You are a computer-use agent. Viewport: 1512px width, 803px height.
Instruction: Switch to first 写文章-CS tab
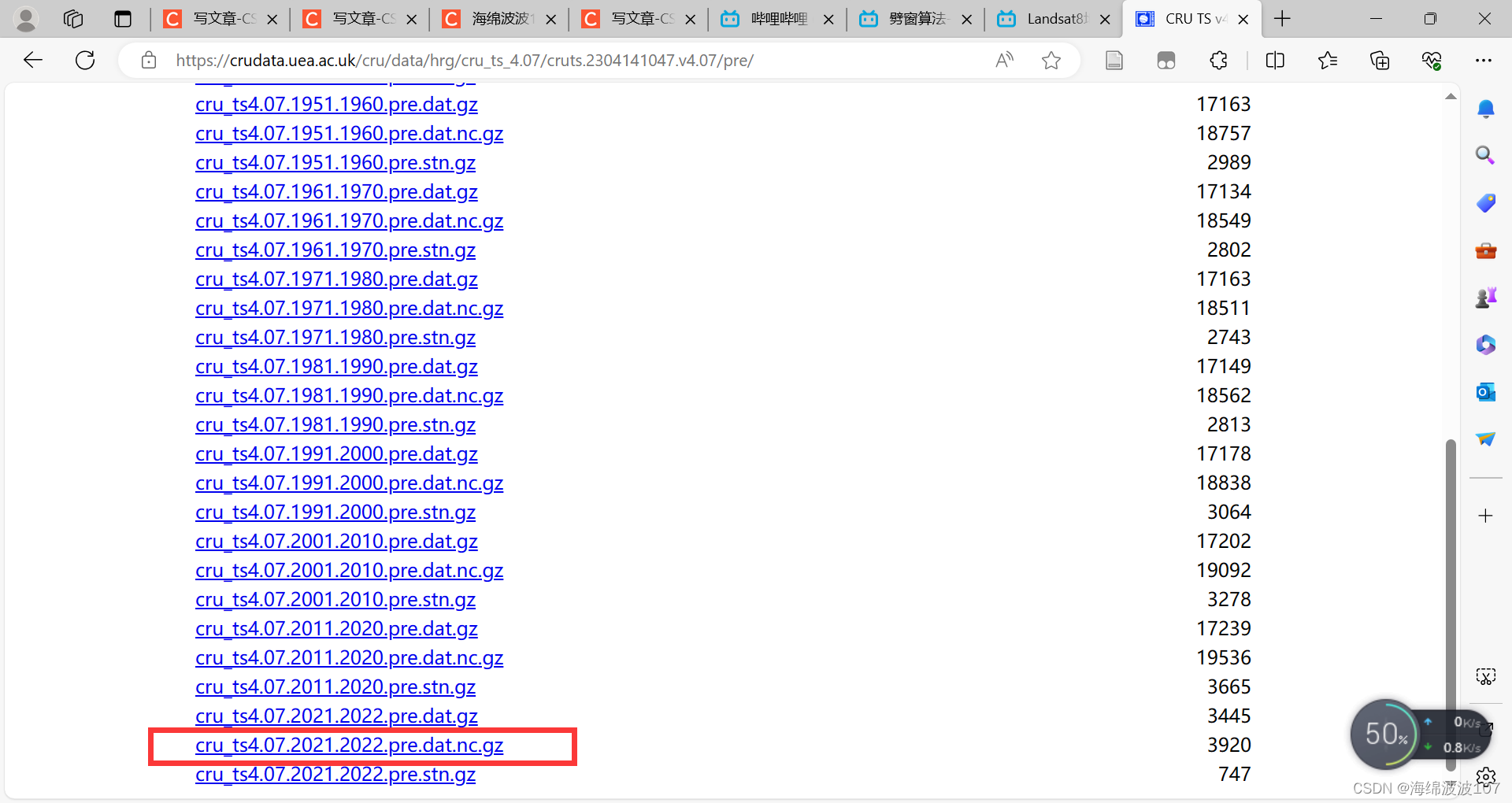220,19
